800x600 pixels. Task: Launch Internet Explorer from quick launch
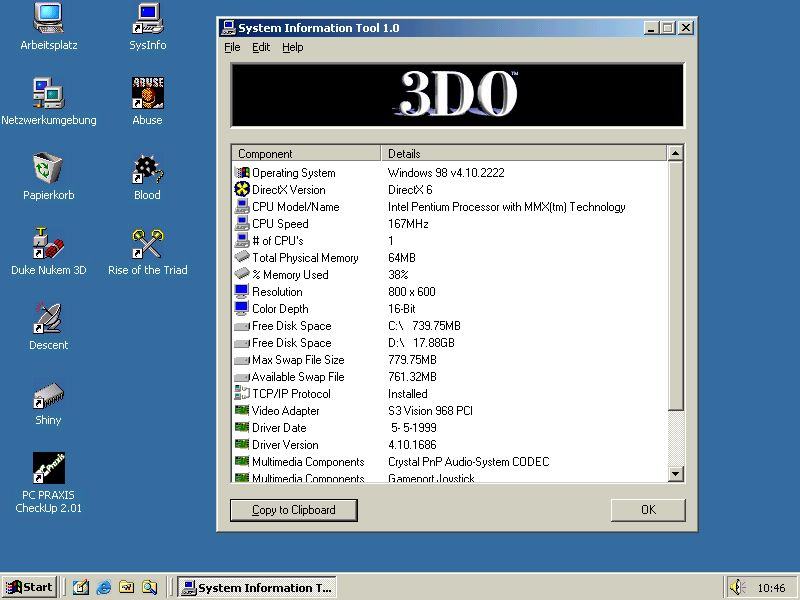click(x=104, y=587)
